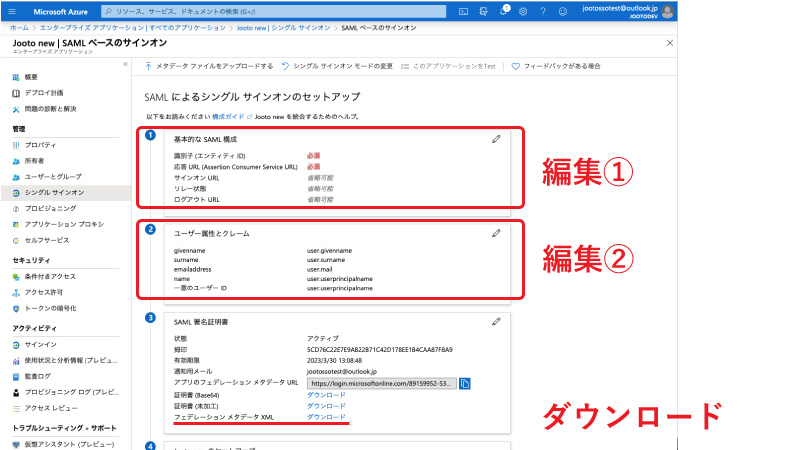800x450 pixels.
Task: Select シングル サインオン in the sidebar
Action: click(x=54, y=191)
